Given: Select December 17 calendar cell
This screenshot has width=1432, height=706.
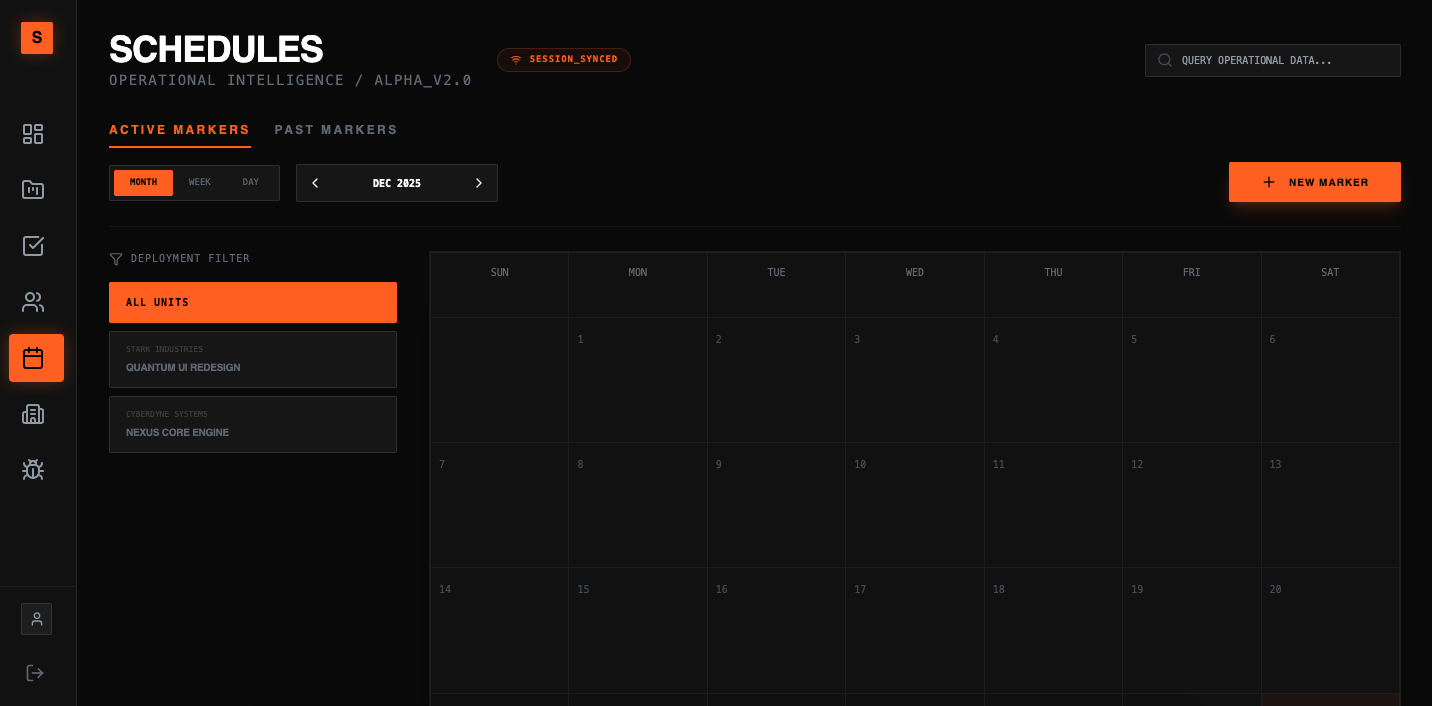Looking at the screenshot, I should coord(915,630).
